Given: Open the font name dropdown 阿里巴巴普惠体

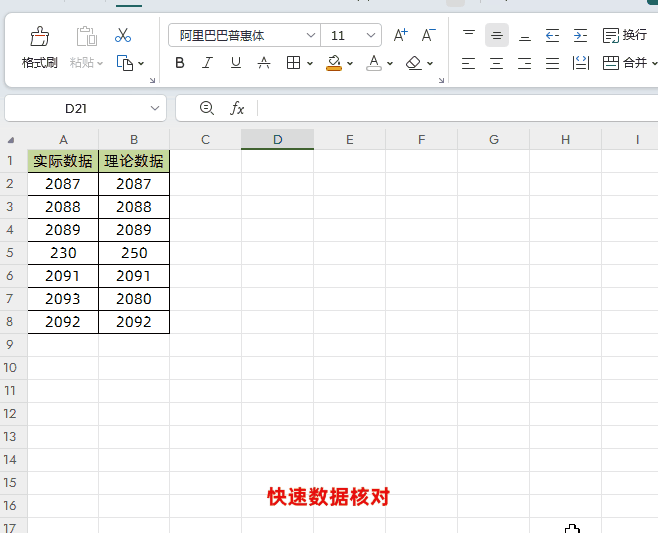Looking at the screenshot, I should [311, 35].
